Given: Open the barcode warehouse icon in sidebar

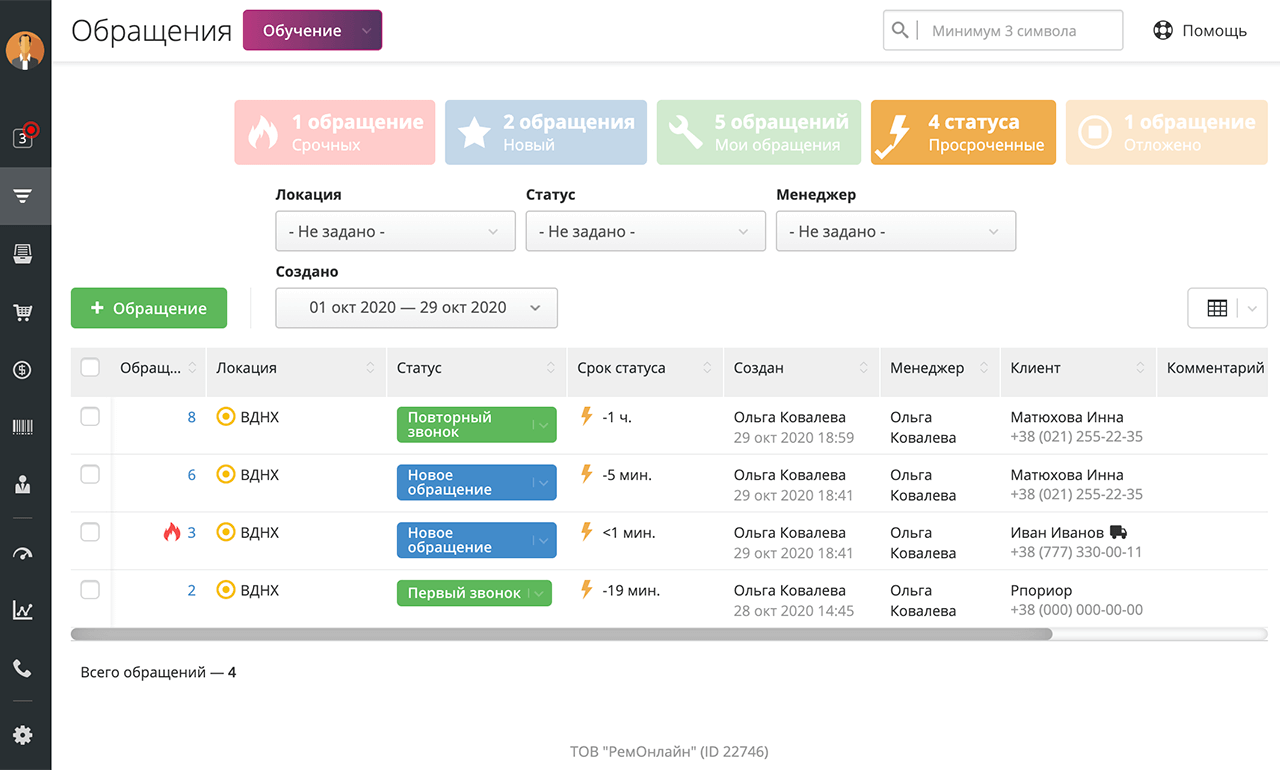Looking at the screenshot, I should [x=23, y=428].
